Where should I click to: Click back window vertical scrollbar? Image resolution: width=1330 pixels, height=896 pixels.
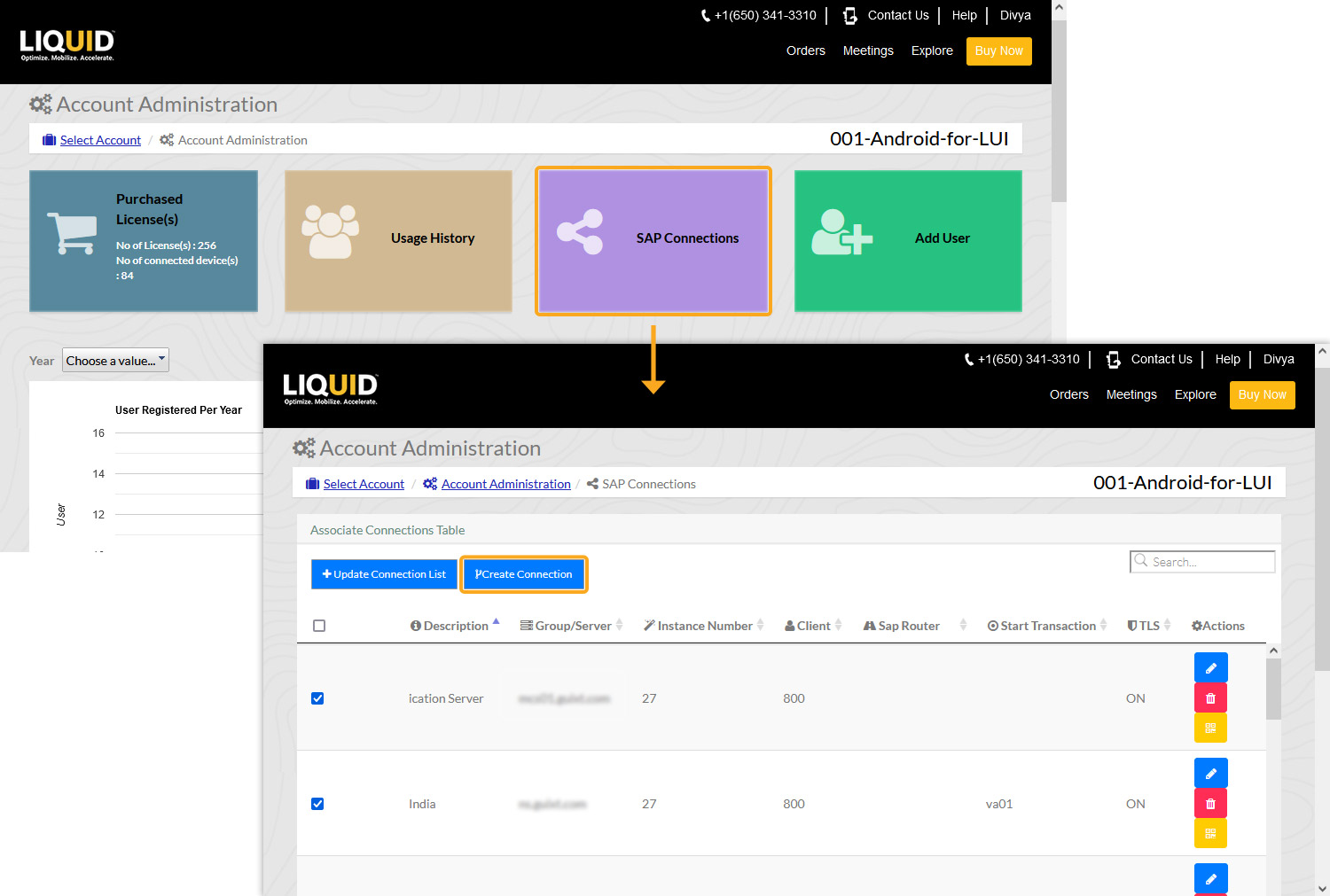[x=1059, y=112]
